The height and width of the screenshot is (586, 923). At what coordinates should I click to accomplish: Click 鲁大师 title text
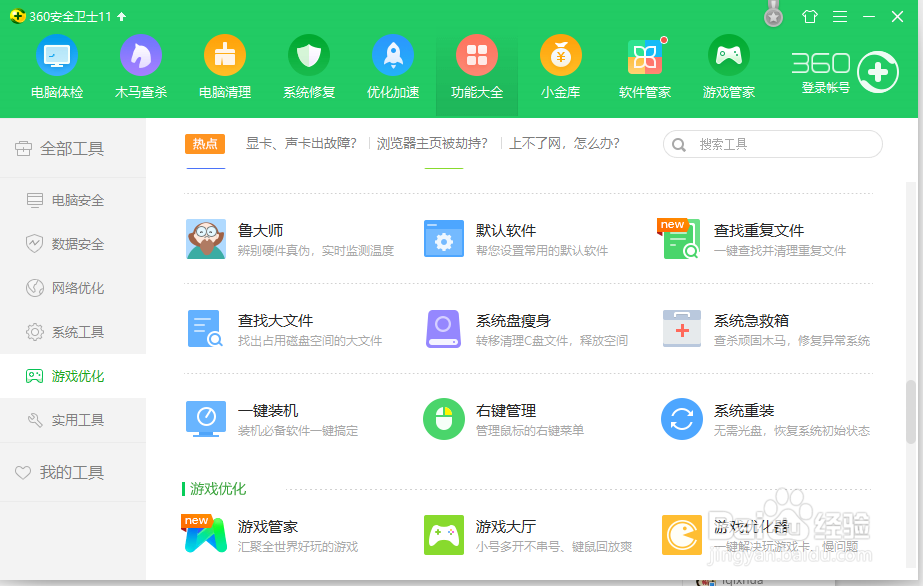[x=260, y=230]
